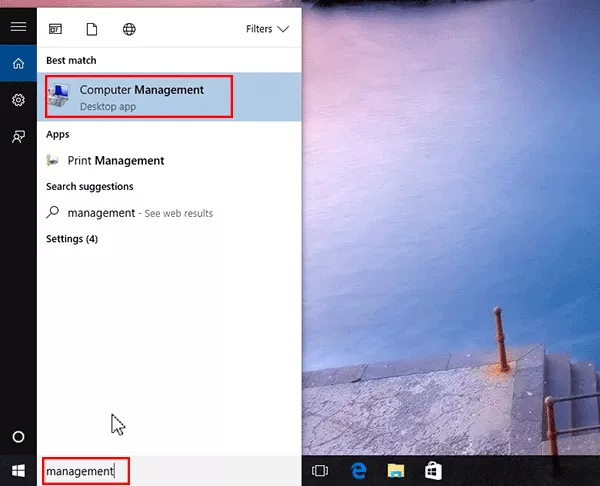Open Task View from the taskbar
Image resolution: width=600 pixels, height=486 pixels.
coord(321,470)
